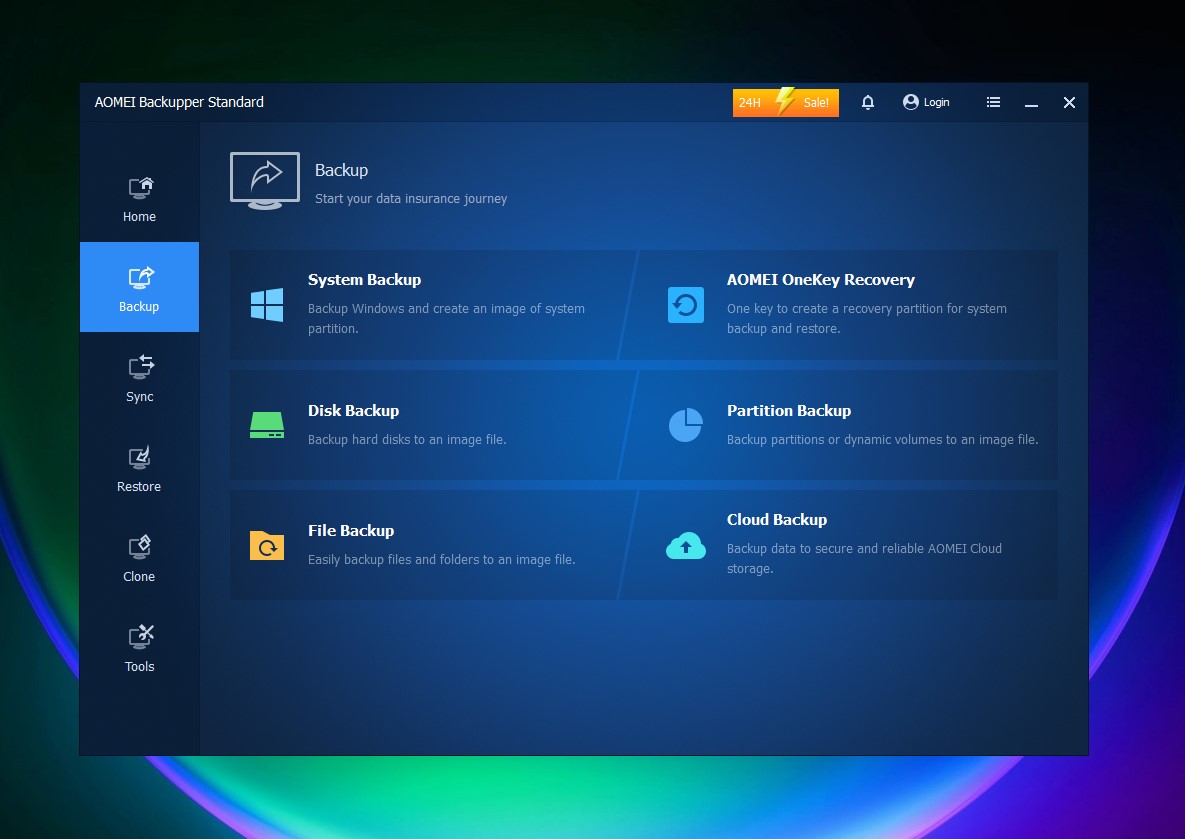
Task: Open the Clone section
Action: [x=139, y=558]
